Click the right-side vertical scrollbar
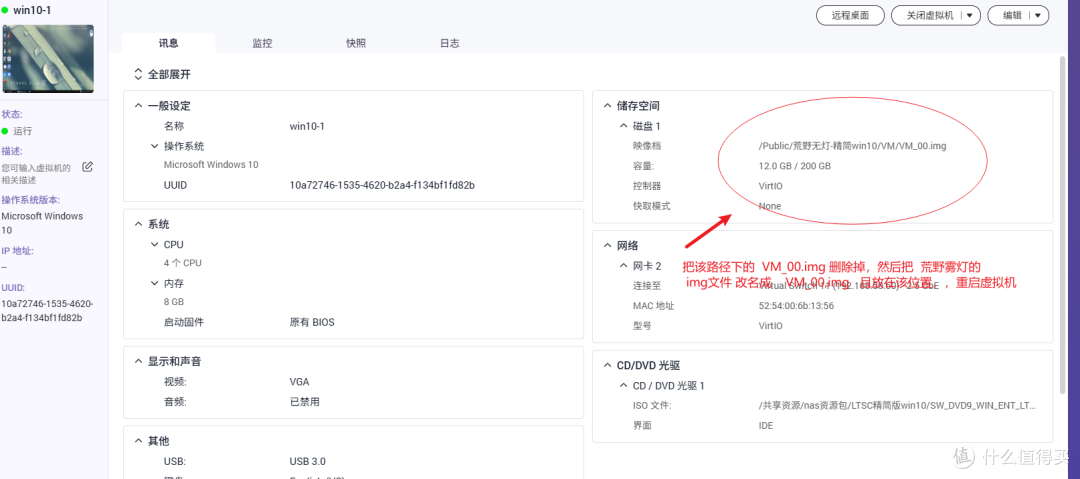 (x=1063, y=227)
